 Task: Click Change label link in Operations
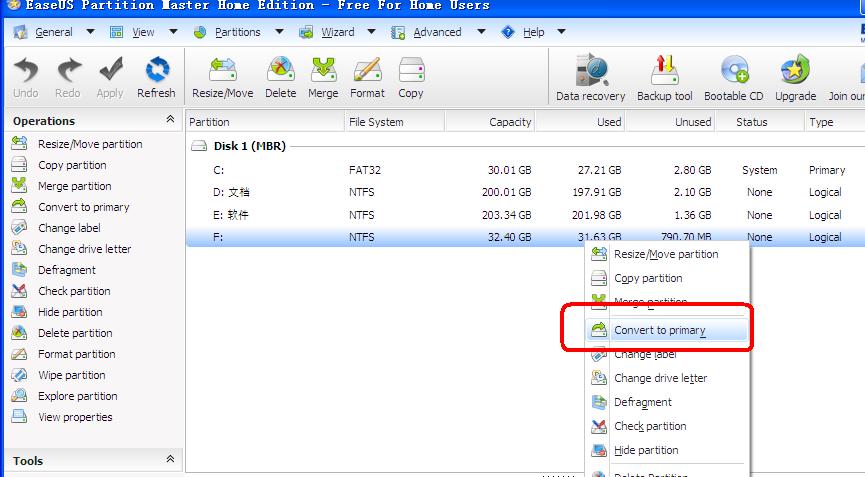(70, 228)
